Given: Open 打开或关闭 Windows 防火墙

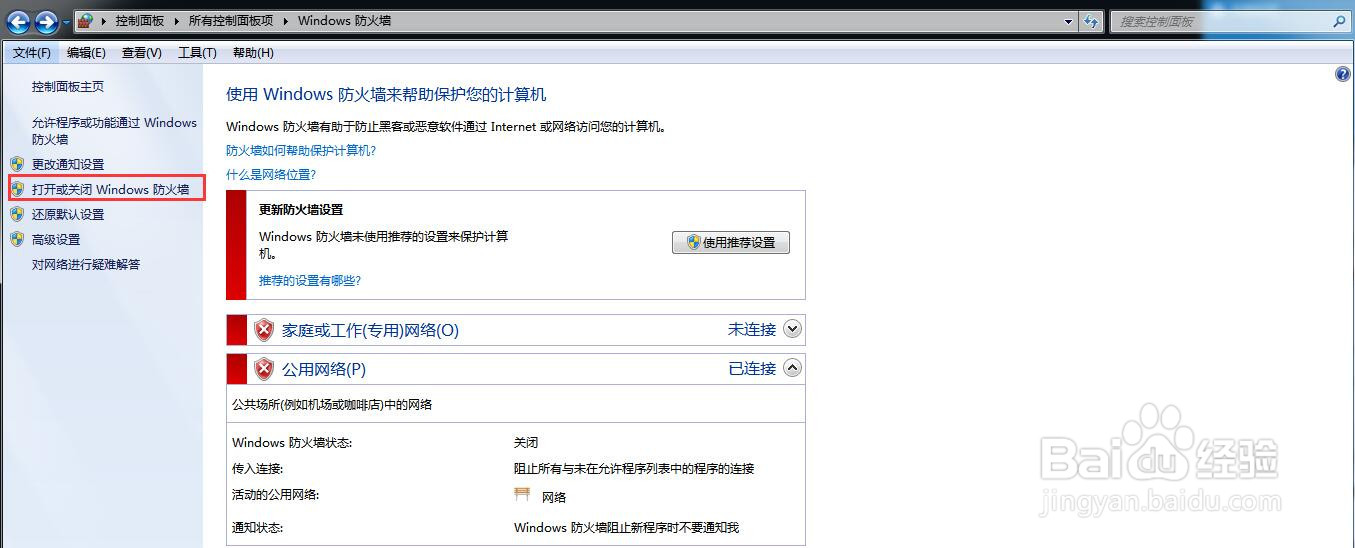Looking at the screenshot, I should coord(110,189).
